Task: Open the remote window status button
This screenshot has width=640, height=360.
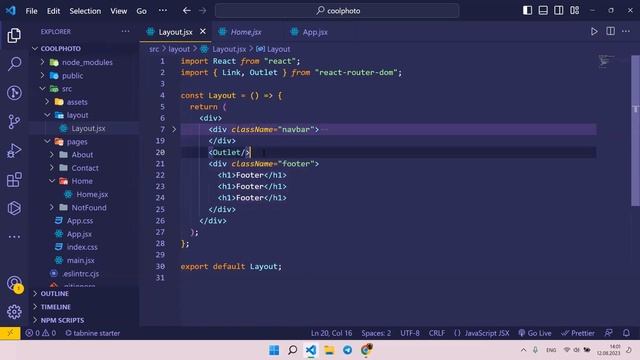Action: pos(10,333)
